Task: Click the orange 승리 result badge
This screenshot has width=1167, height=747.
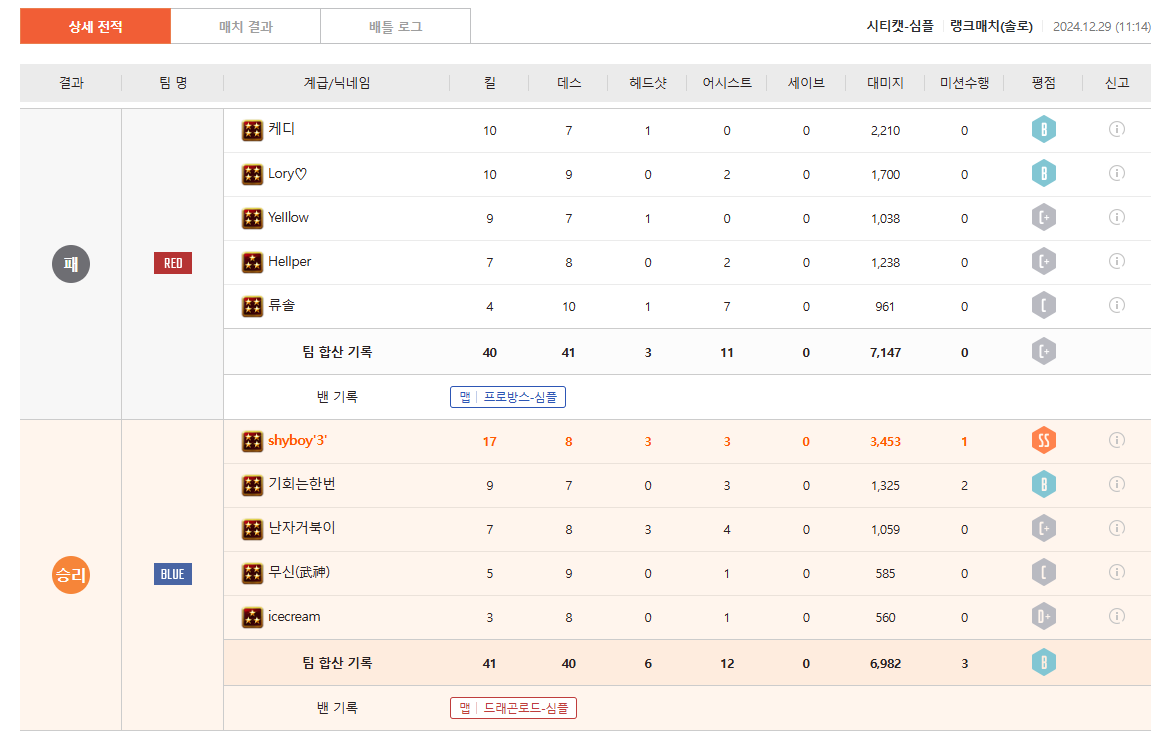Action: click(71, 575)
